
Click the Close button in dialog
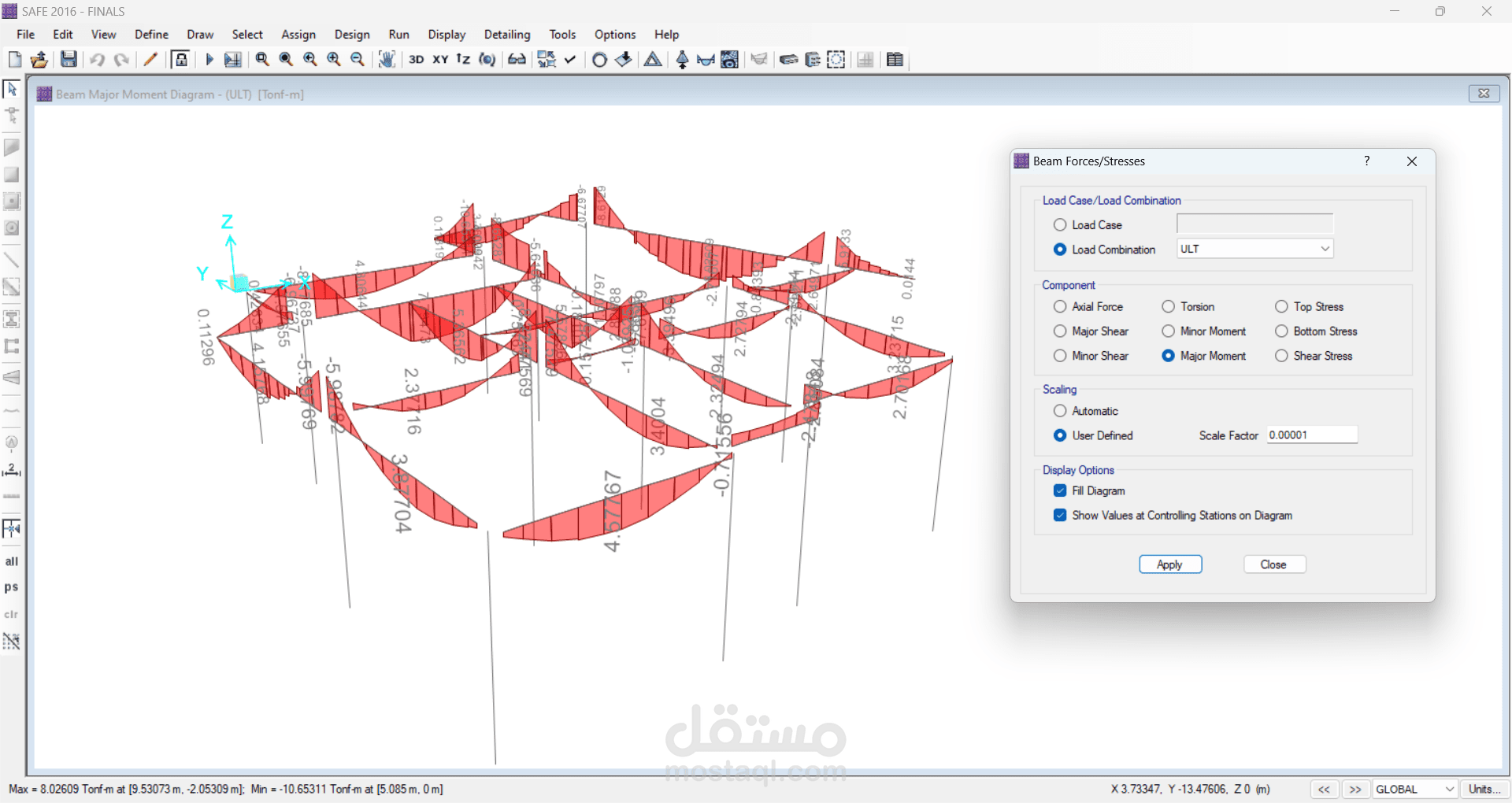(x=1274, y=564)
